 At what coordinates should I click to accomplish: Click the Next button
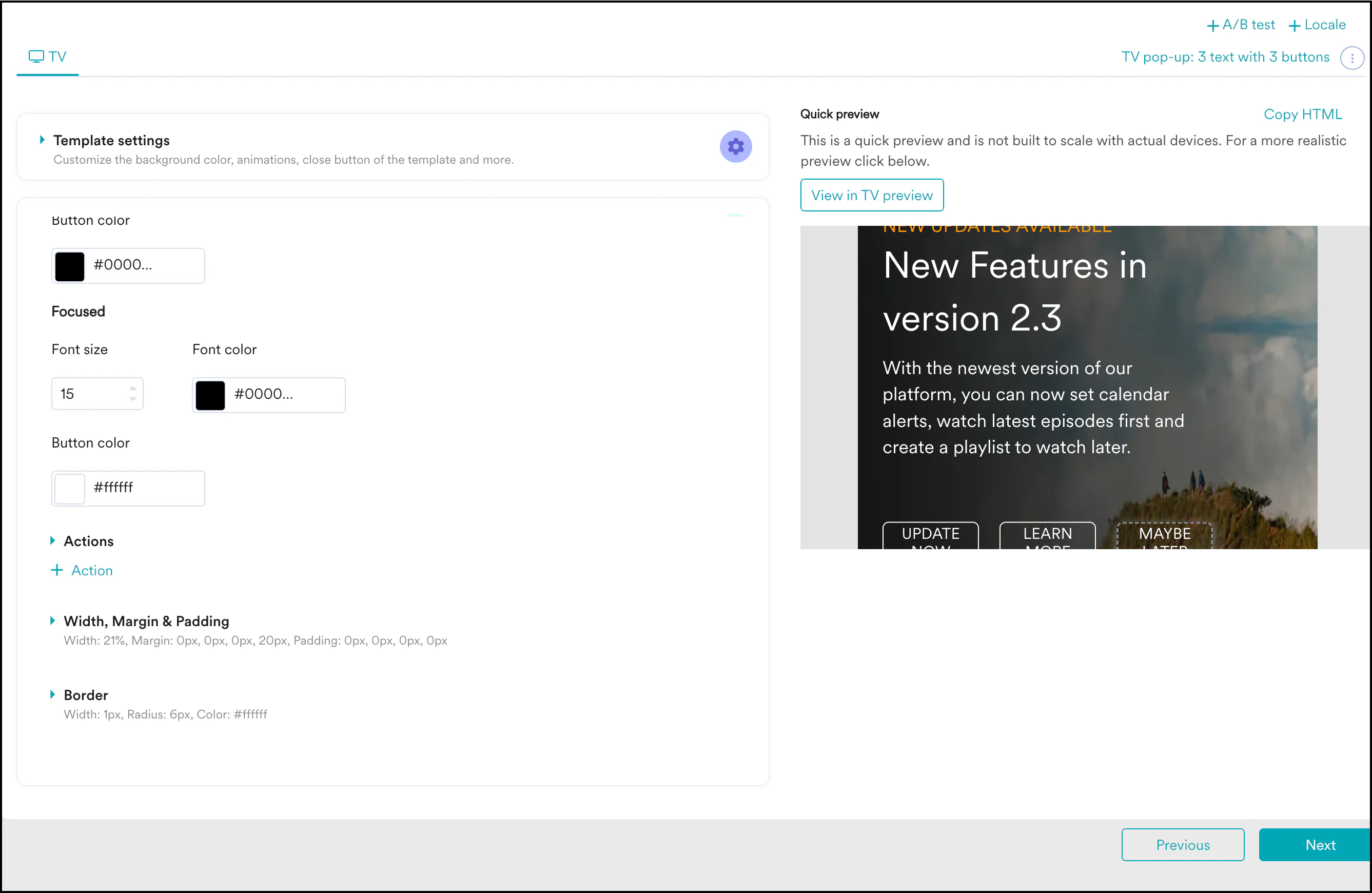[x=1319, y=845]
